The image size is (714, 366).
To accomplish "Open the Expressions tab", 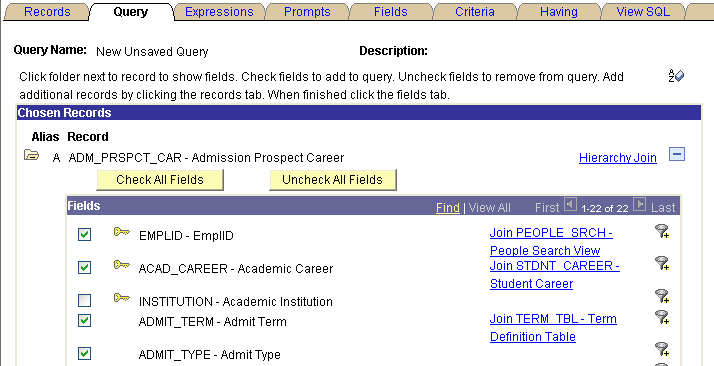I will coord(219,11).
